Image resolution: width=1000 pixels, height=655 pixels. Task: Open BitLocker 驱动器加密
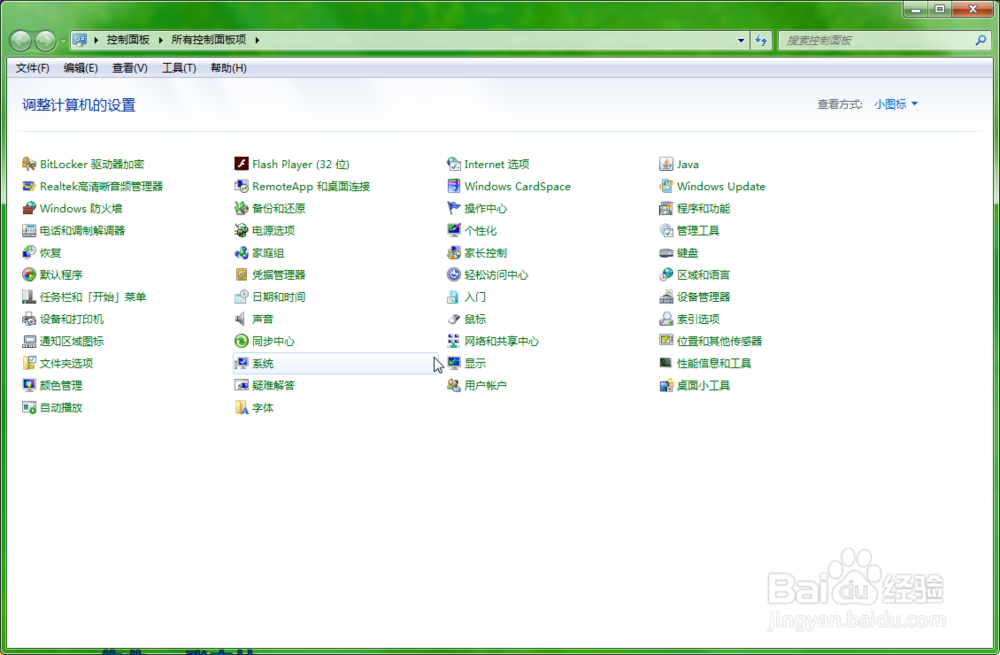83,164
